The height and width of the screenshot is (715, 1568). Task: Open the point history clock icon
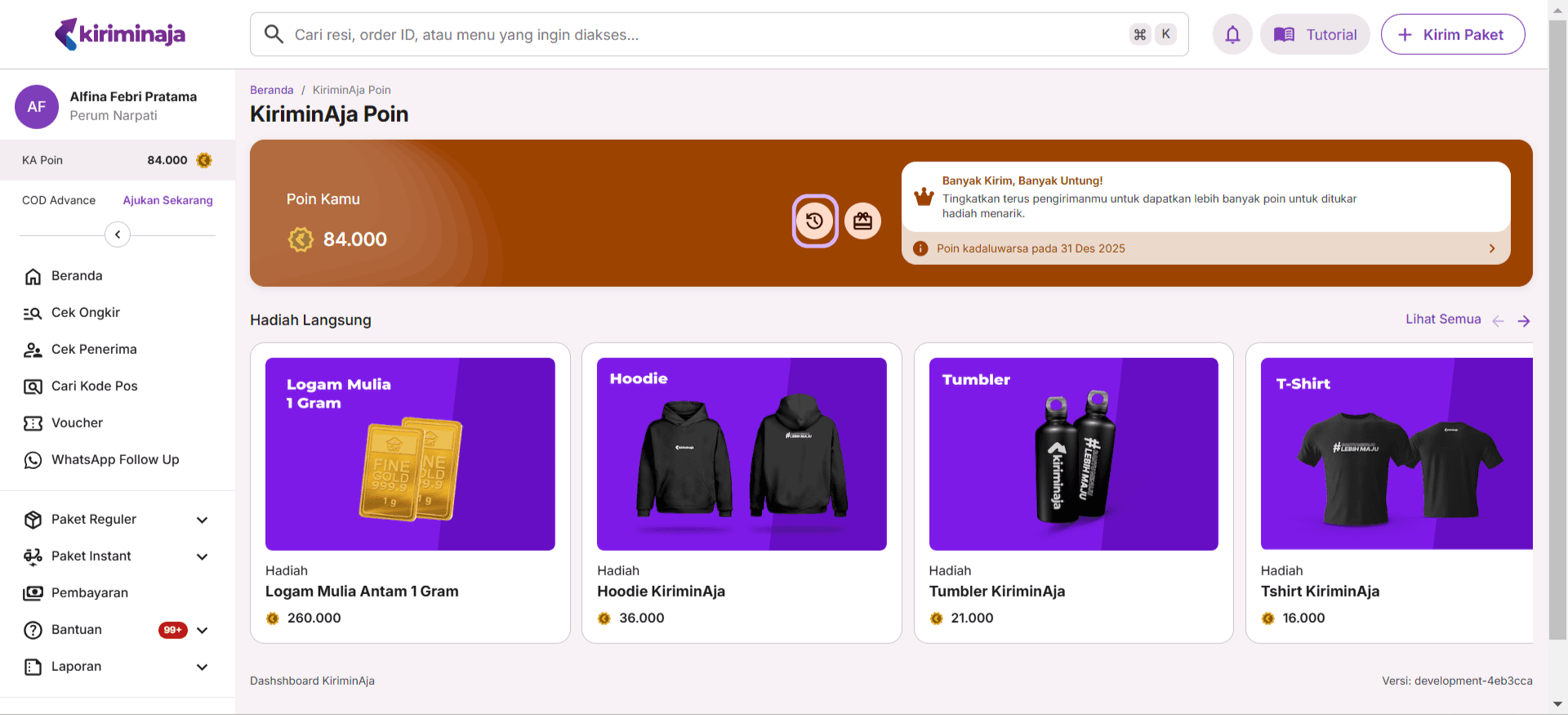point(814,221)
